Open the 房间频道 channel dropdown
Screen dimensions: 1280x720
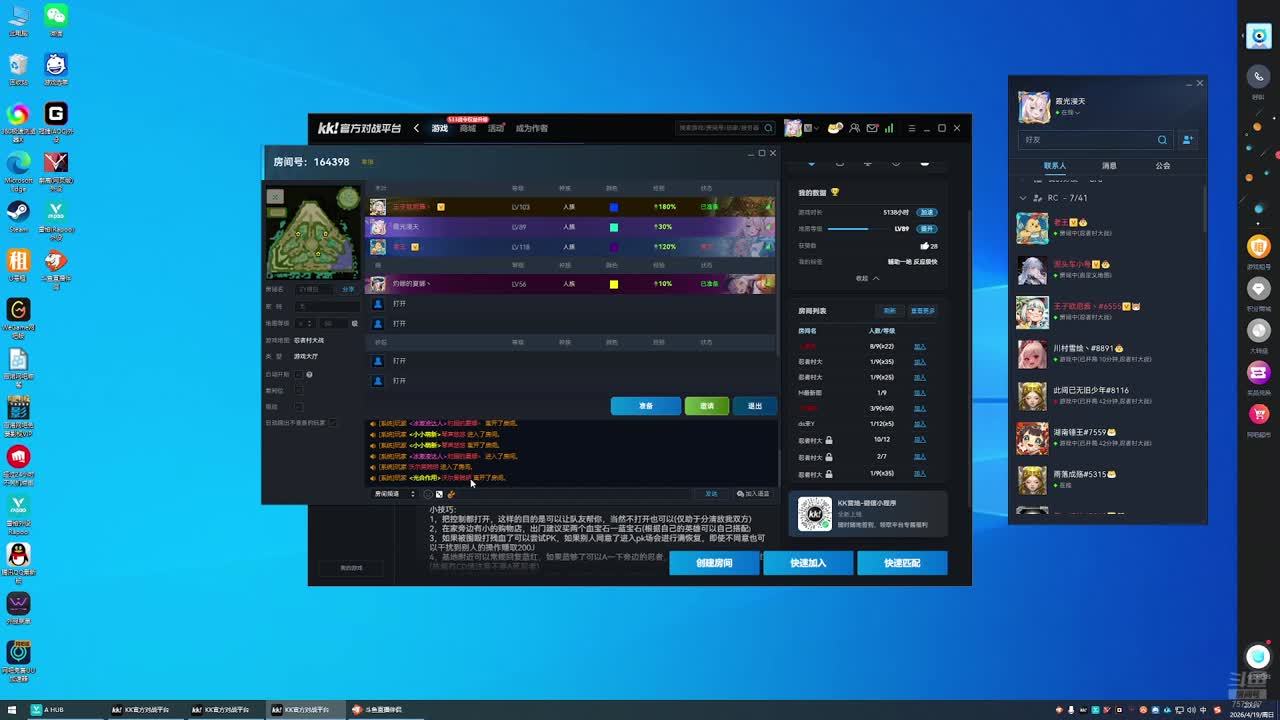(x=394, y=494)
